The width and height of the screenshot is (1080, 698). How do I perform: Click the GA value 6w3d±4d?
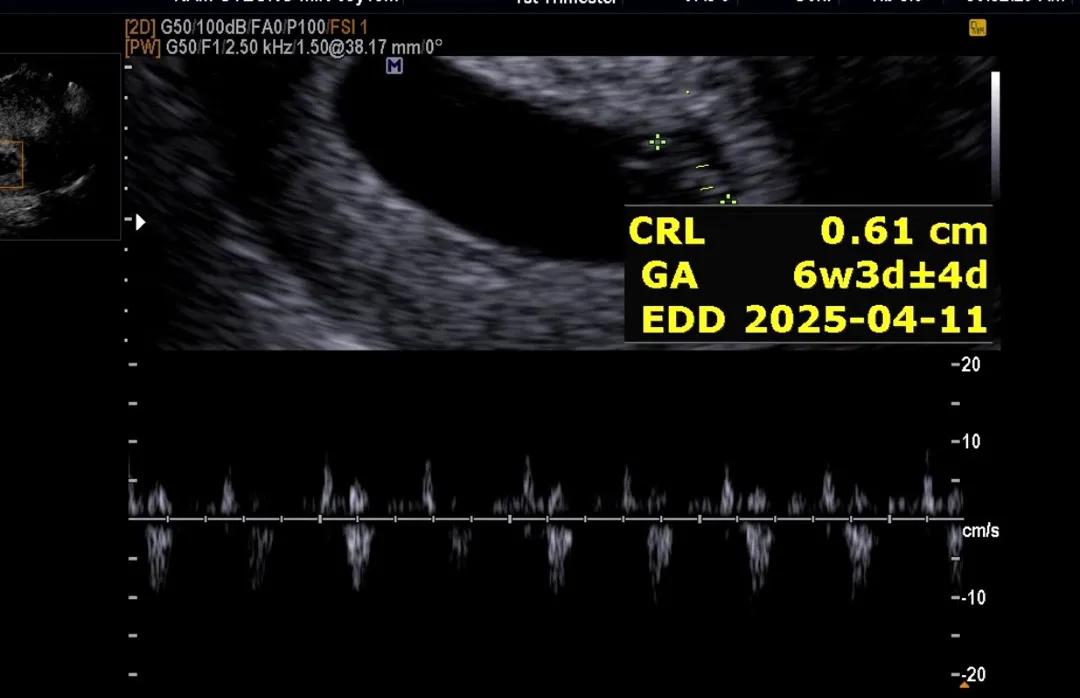[x=890, y=275]
